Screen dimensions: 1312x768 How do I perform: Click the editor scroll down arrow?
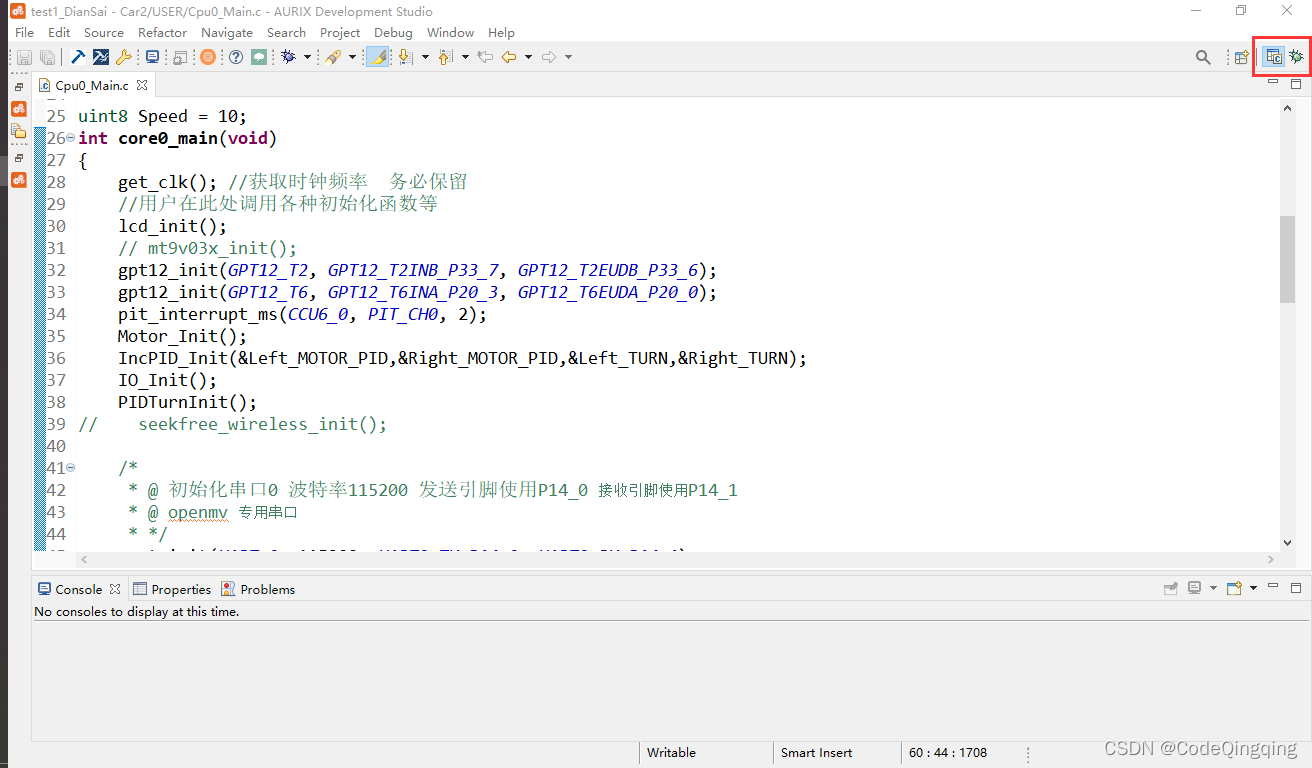1287,543
